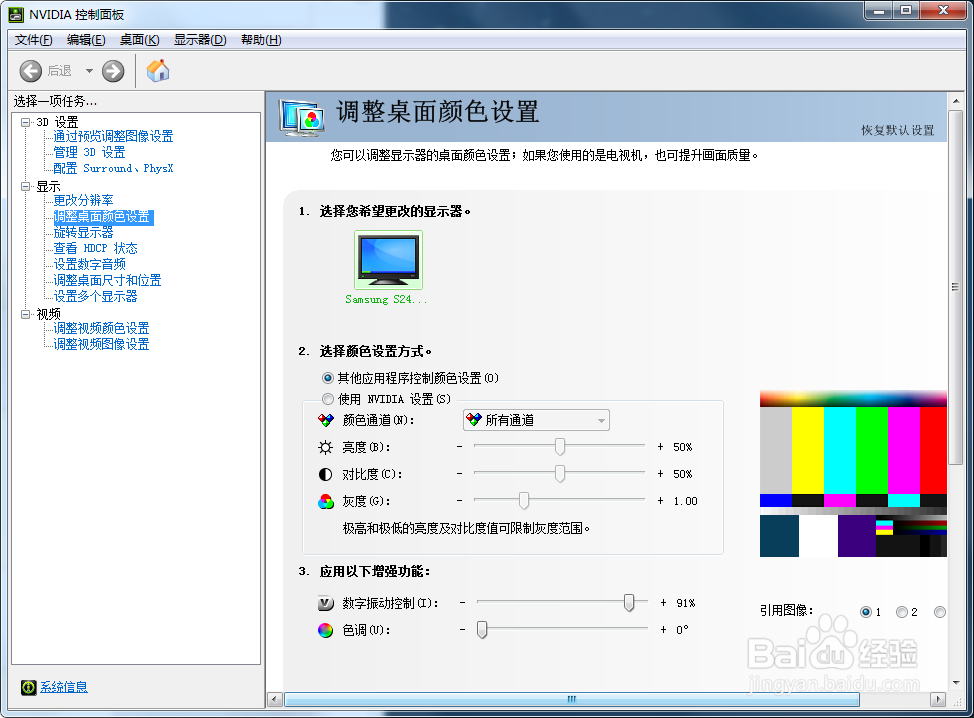Open 调整视频图像设置 task
Image resolution: width=974 pixels, height=718 pixels.
(x=101, y=344)
